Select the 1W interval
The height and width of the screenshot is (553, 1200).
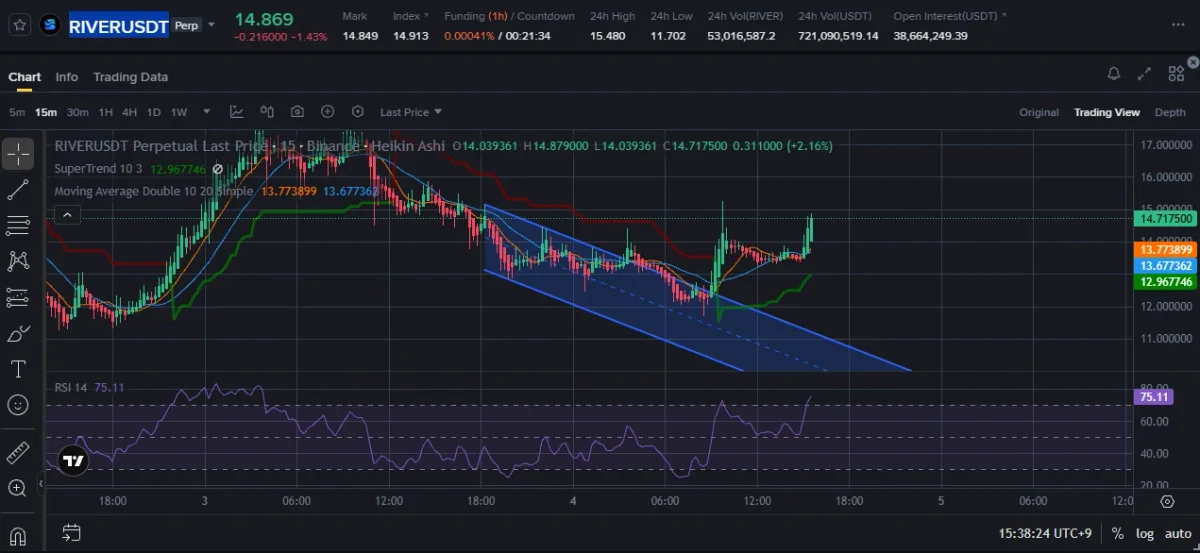[x=179, y=112]
